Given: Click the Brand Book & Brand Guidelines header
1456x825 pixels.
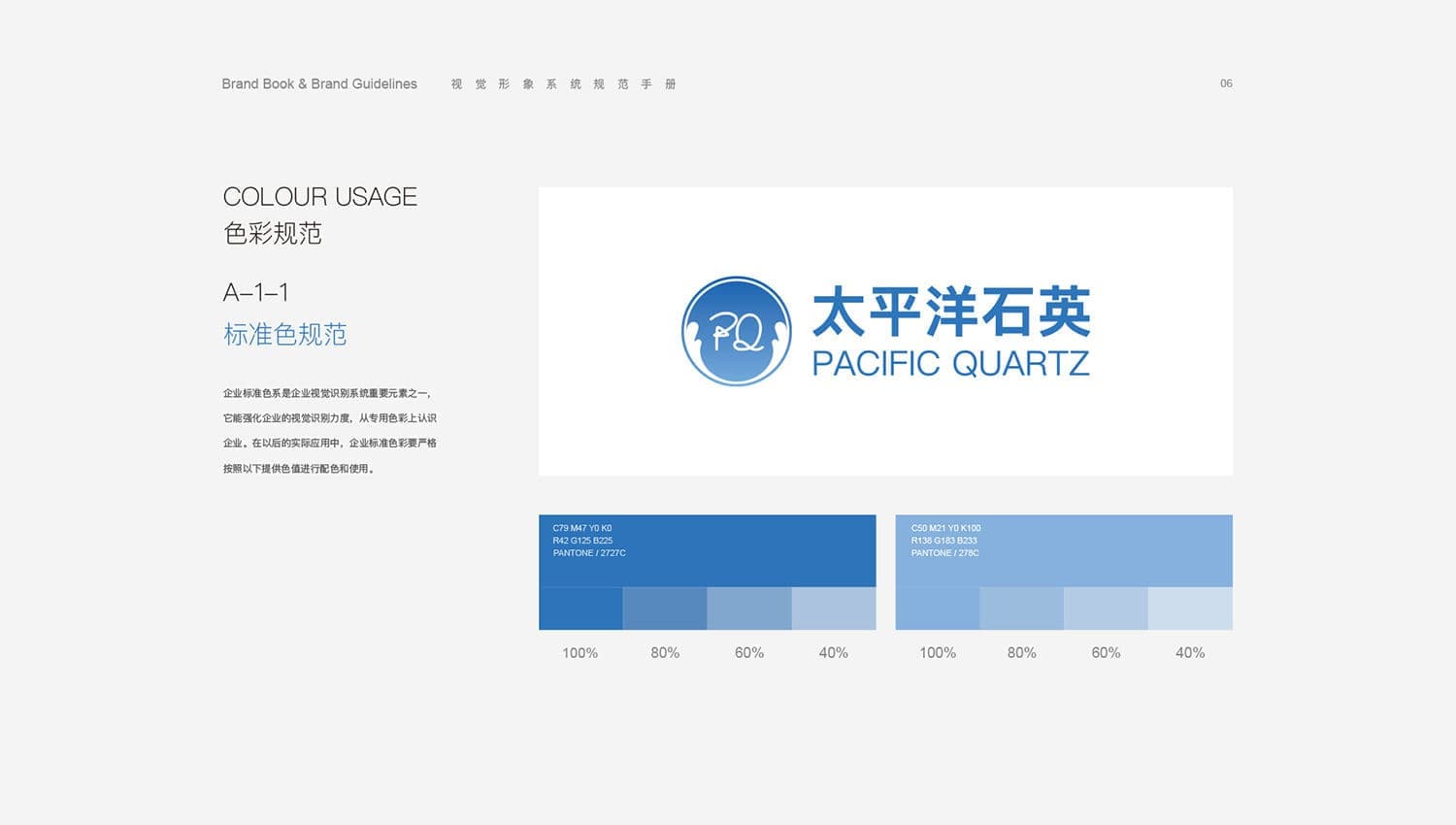Looking at the screenshot, I should coord(319,84).
